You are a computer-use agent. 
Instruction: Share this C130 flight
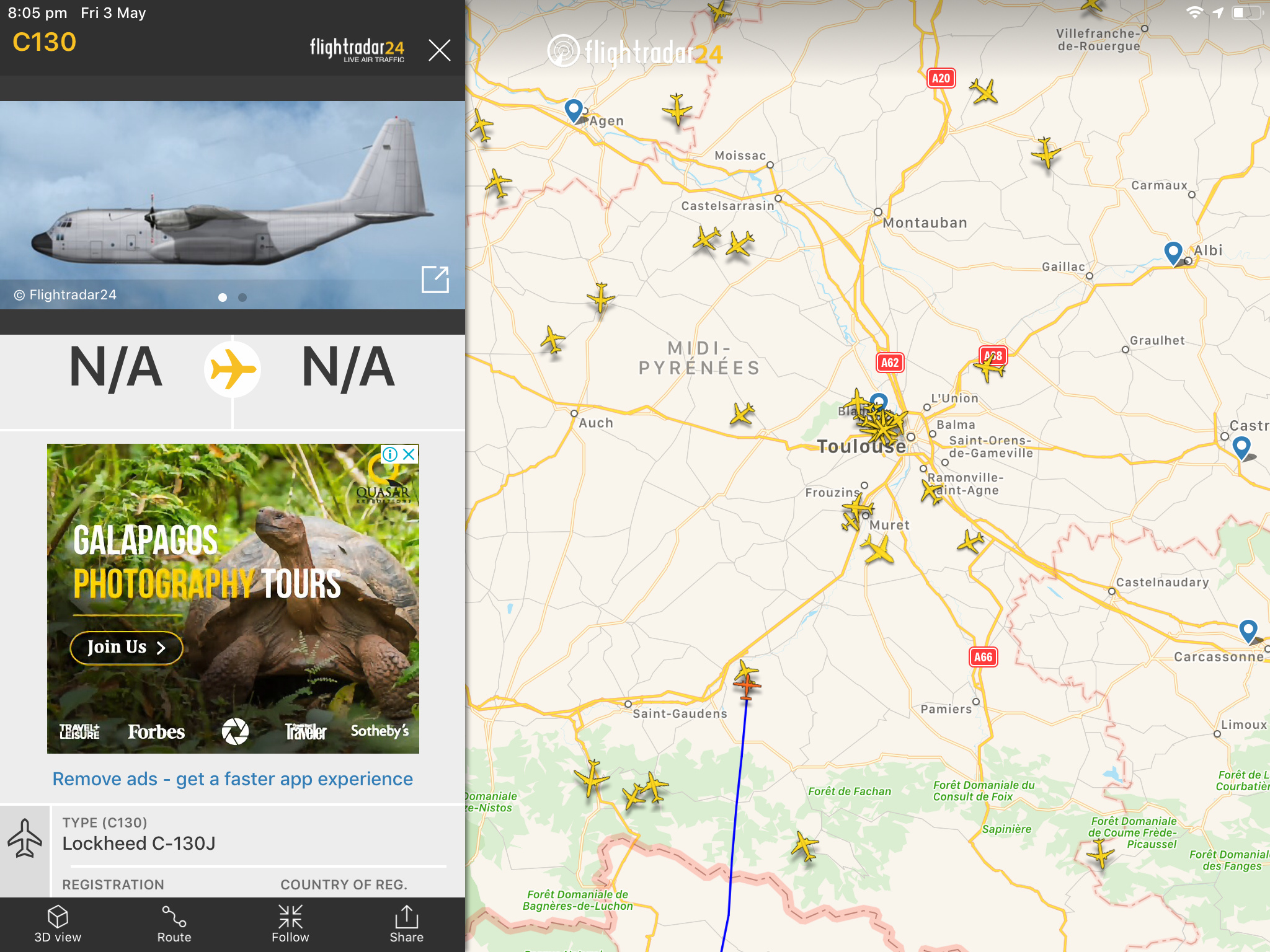click(x=406, y=924)
